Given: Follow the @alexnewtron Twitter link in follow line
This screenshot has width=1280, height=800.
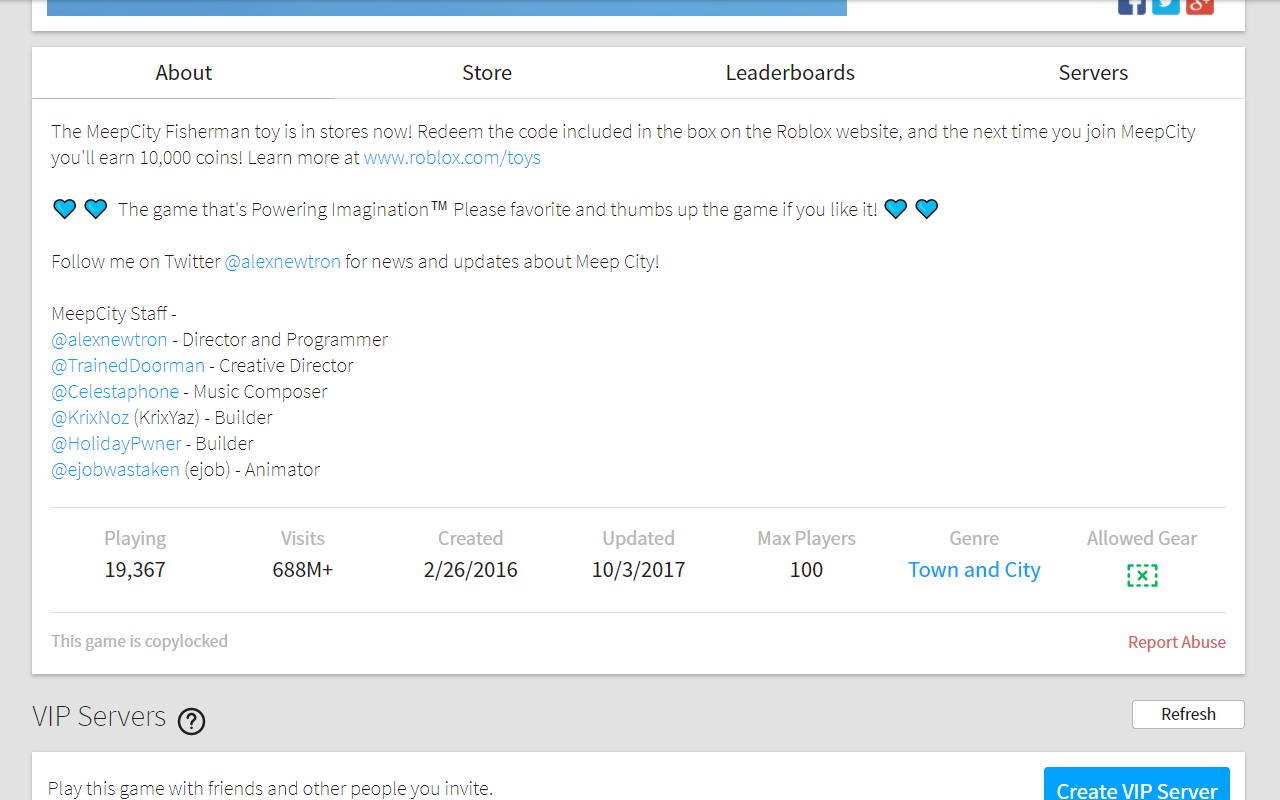Looking at the screenshot, I should 283,262.
